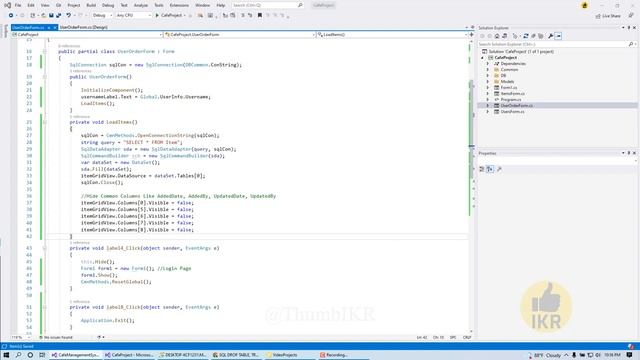Expand the Dependencies node

(x=488, y=64)
